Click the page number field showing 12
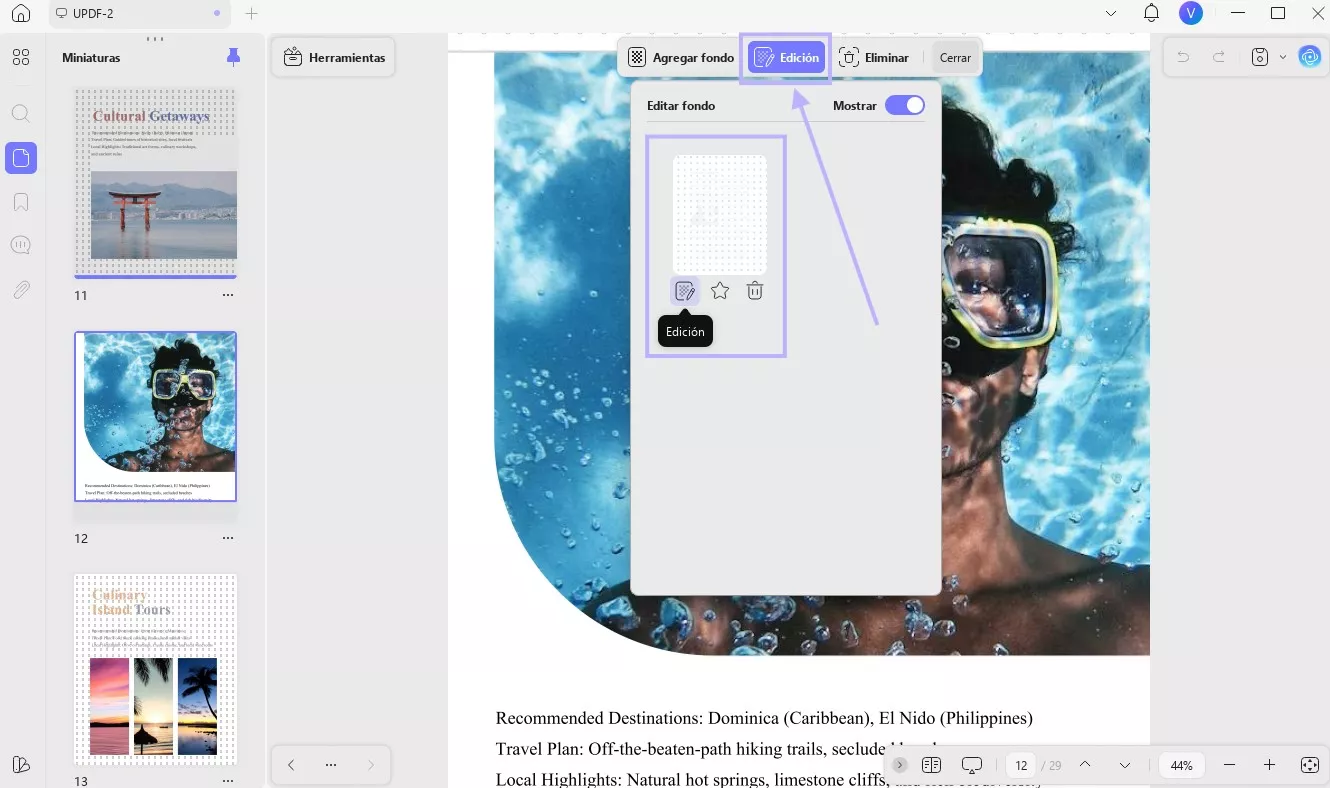This screenshot has width=1330, height=788. click(1021, 765)
